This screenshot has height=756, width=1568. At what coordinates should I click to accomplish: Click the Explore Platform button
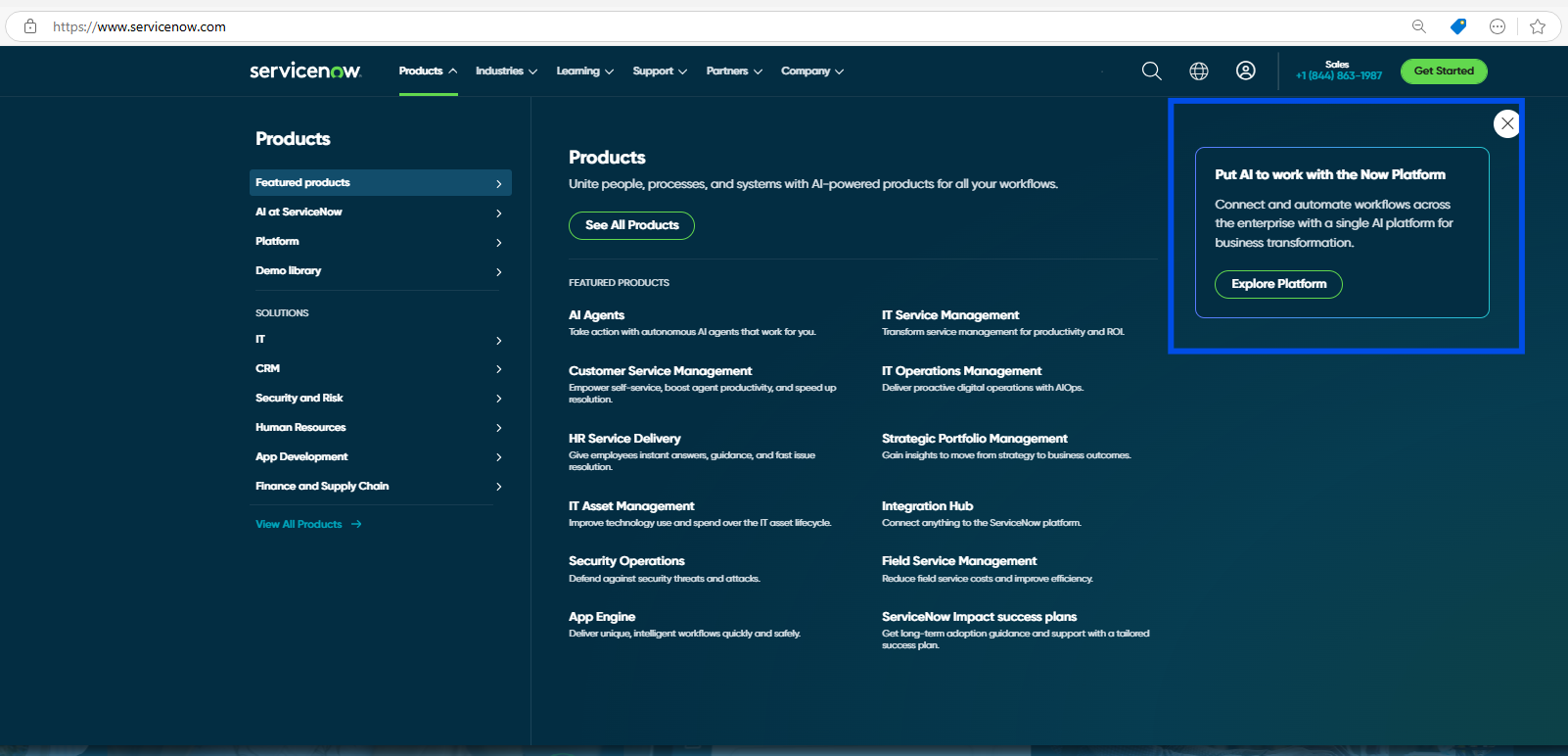pos(1278,284)
